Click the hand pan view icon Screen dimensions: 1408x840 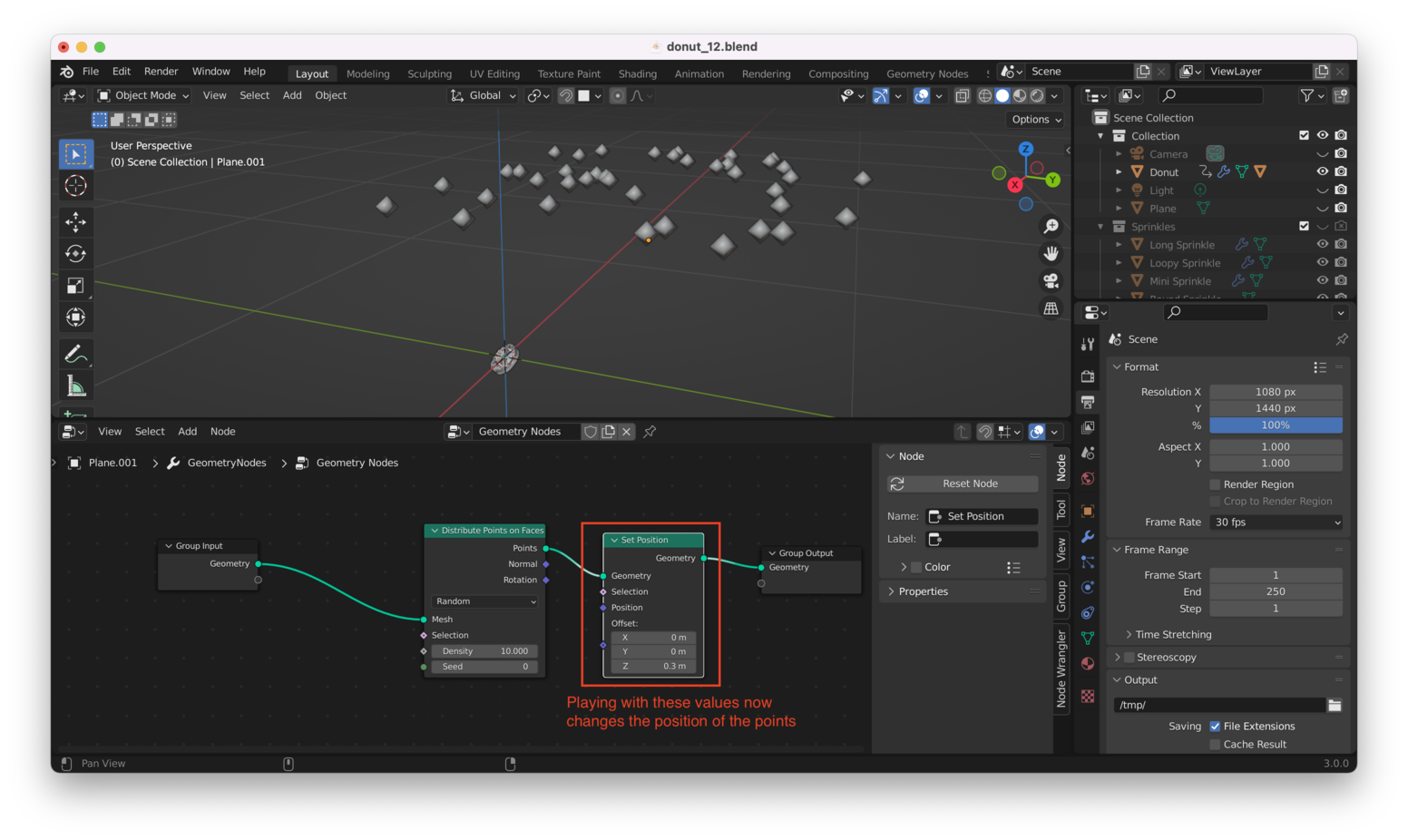1051,254
